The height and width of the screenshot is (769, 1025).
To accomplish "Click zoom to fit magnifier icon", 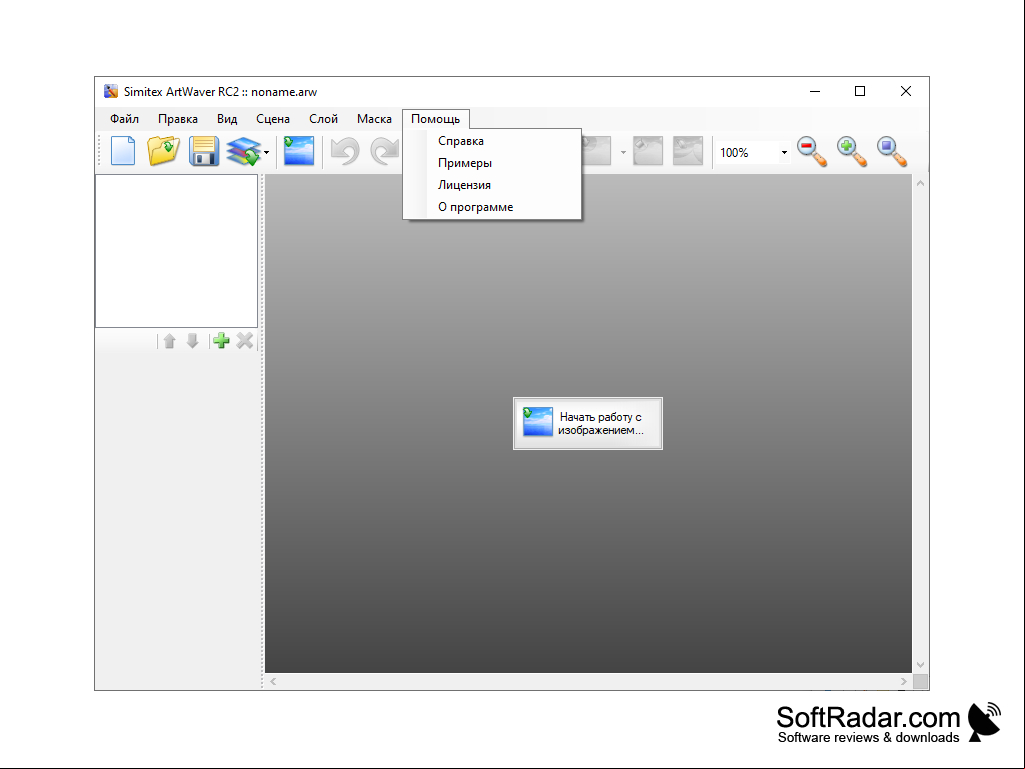I will pos(892,152).
